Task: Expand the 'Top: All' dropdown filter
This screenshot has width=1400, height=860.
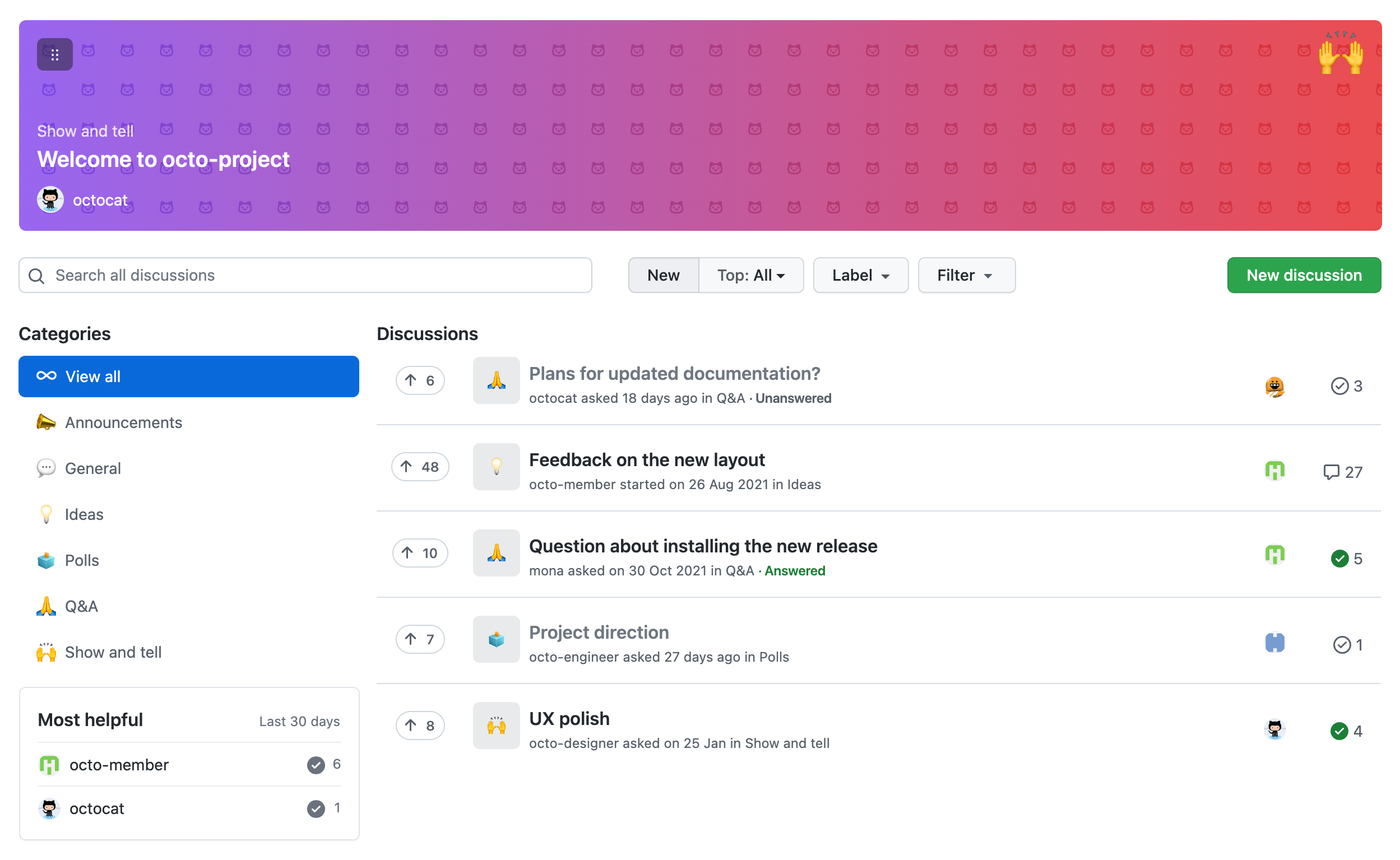Action: click(751, 276)
